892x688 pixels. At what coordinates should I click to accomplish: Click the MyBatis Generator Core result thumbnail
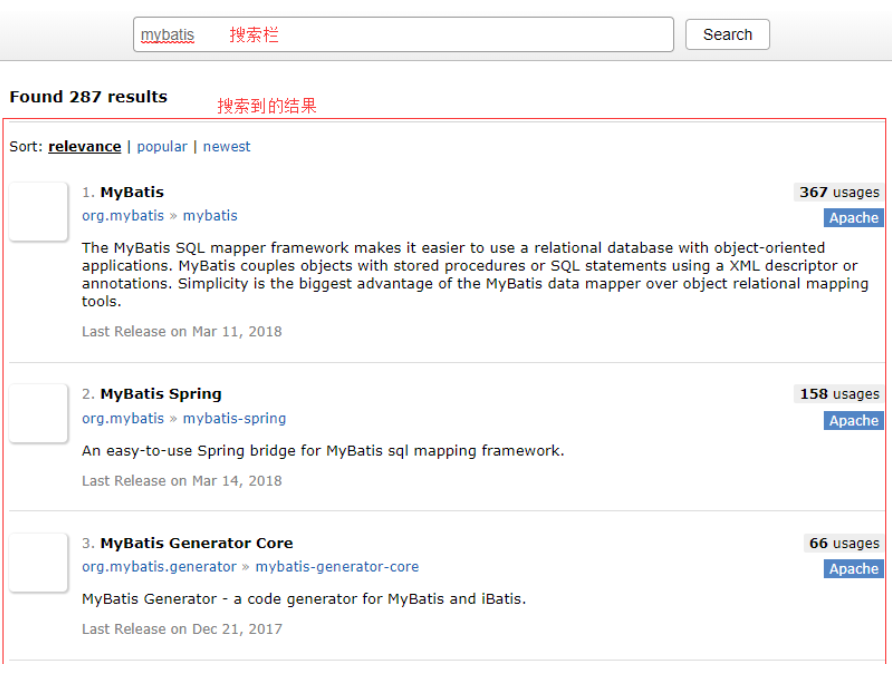39,563
